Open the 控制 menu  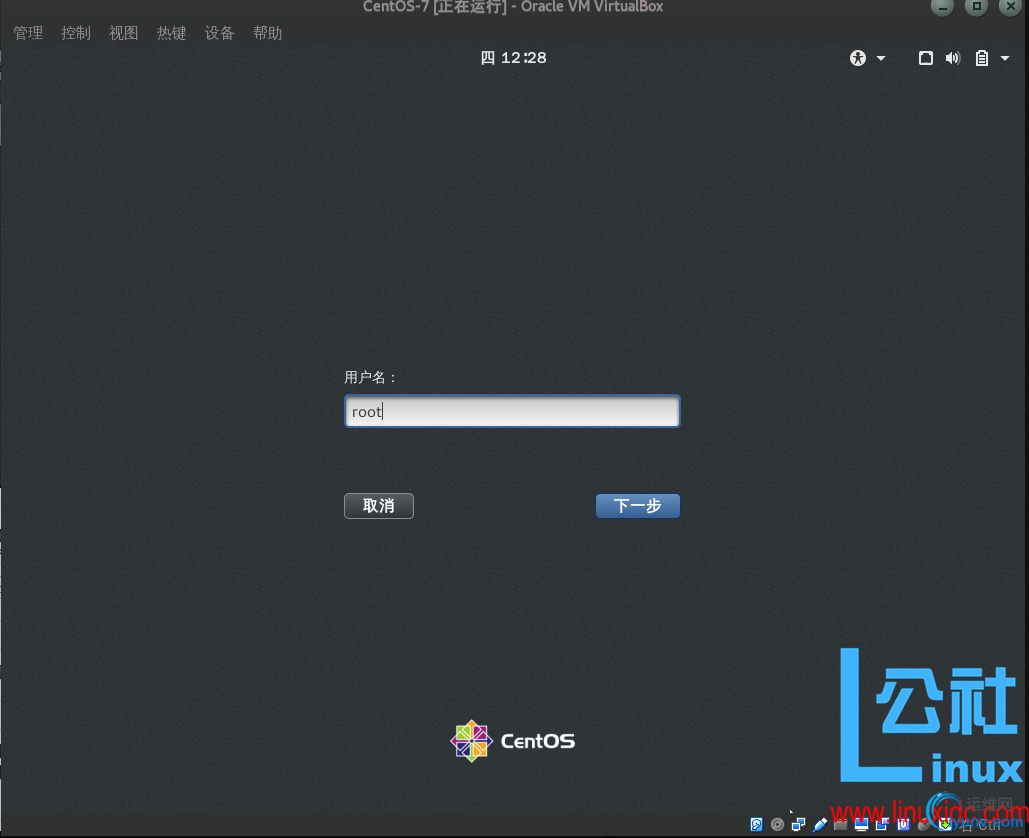tap(75, 33)
